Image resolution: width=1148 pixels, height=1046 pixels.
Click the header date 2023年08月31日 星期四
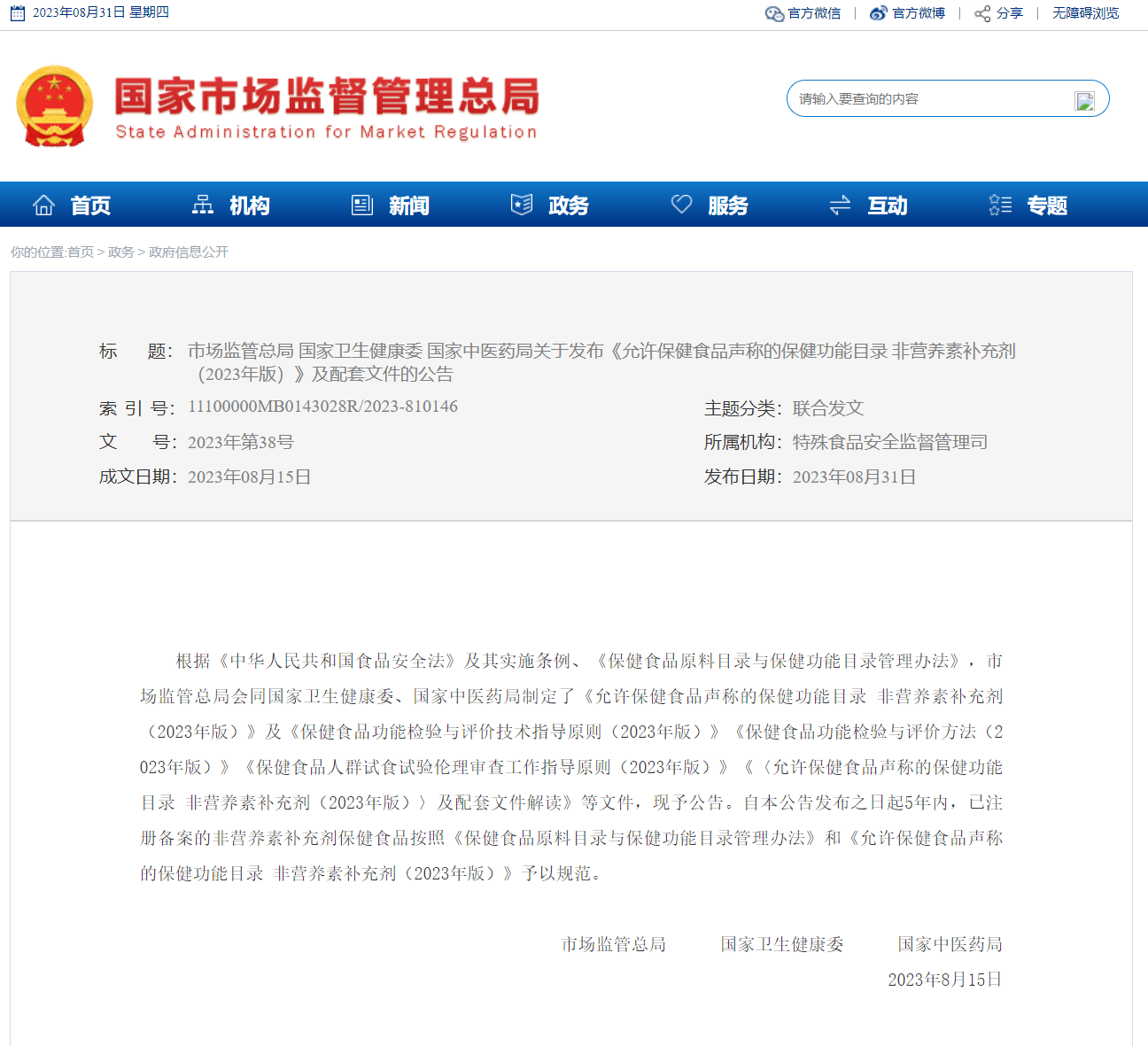(101, 12)
